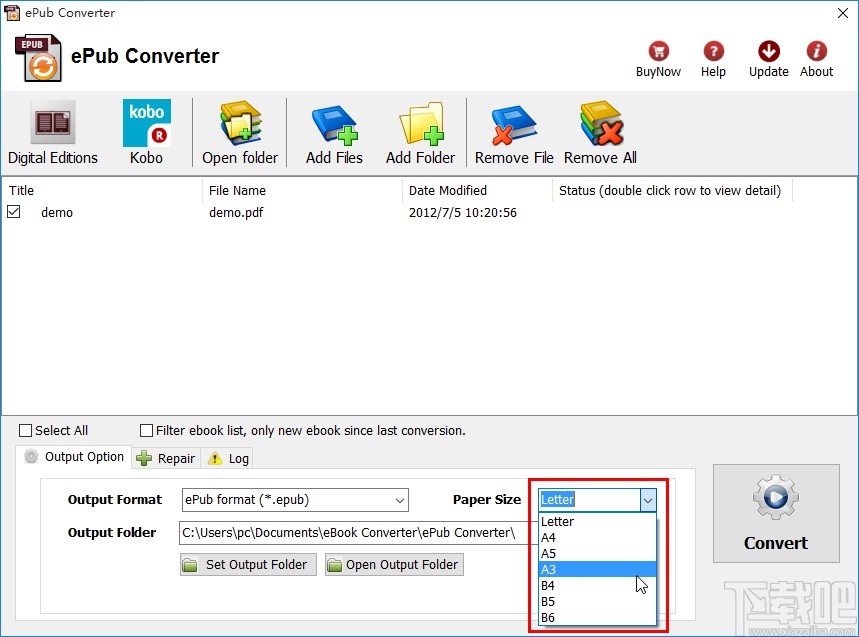Choose B6 in the Paper Size list
This screenshot has height=637, width=859.
(x=597, y=617)
